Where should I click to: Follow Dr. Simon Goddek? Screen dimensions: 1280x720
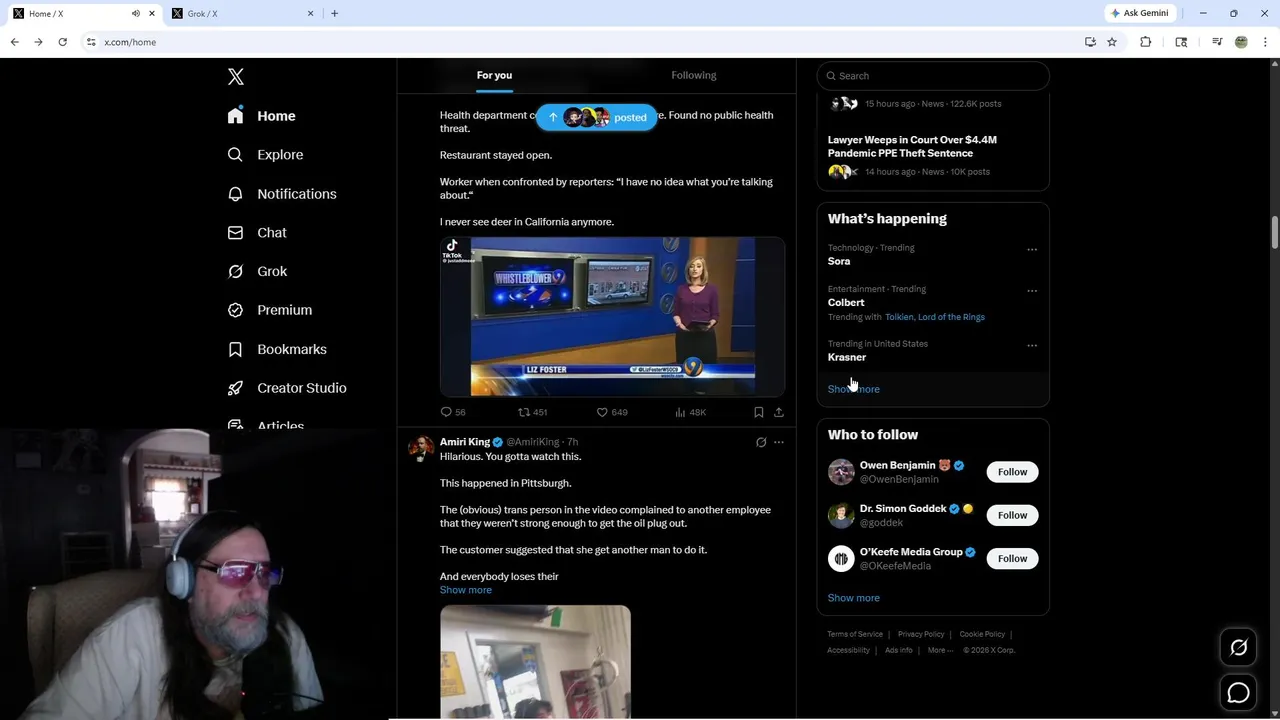[x=1012, y=515]
